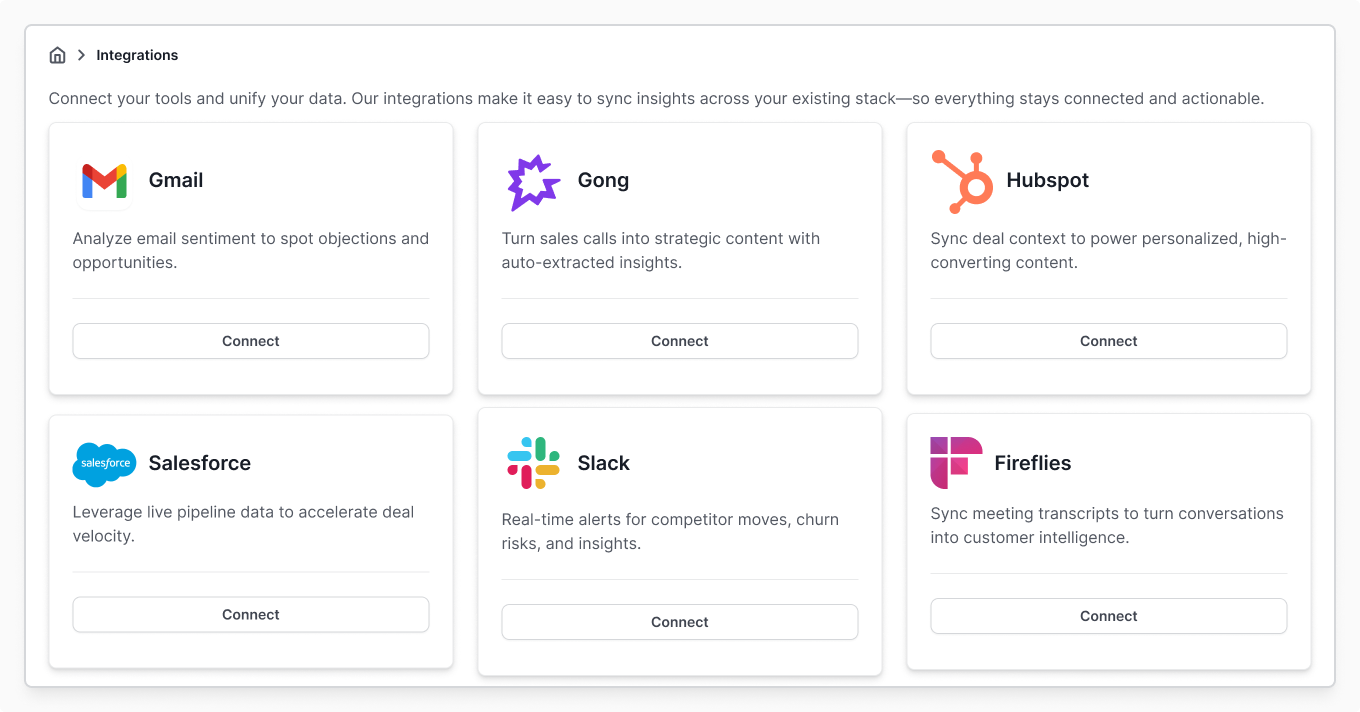
Task: Click the Slack description text
Action: (670, 532)
